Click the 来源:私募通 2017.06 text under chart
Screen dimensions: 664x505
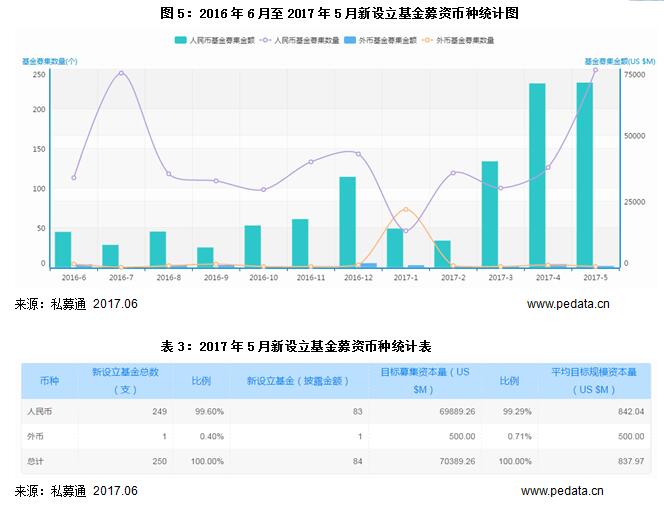(x=76, y=304)
